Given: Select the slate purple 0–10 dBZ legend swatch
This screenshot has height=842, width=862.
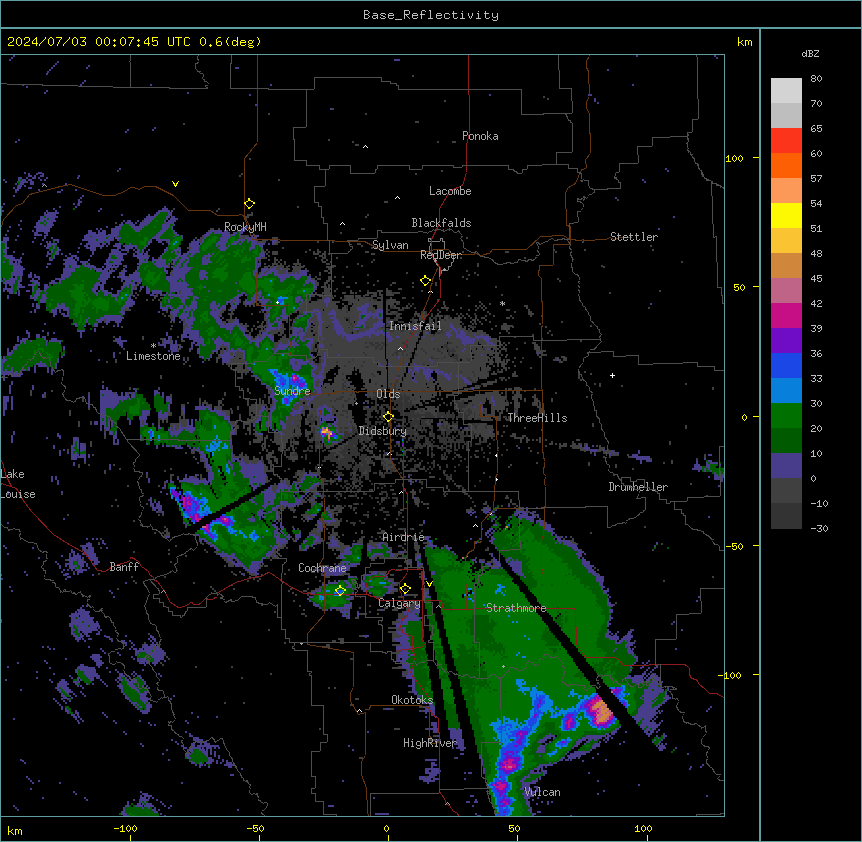Looking at the screenshot, I should pyautogui.click(x=786, y=466).
